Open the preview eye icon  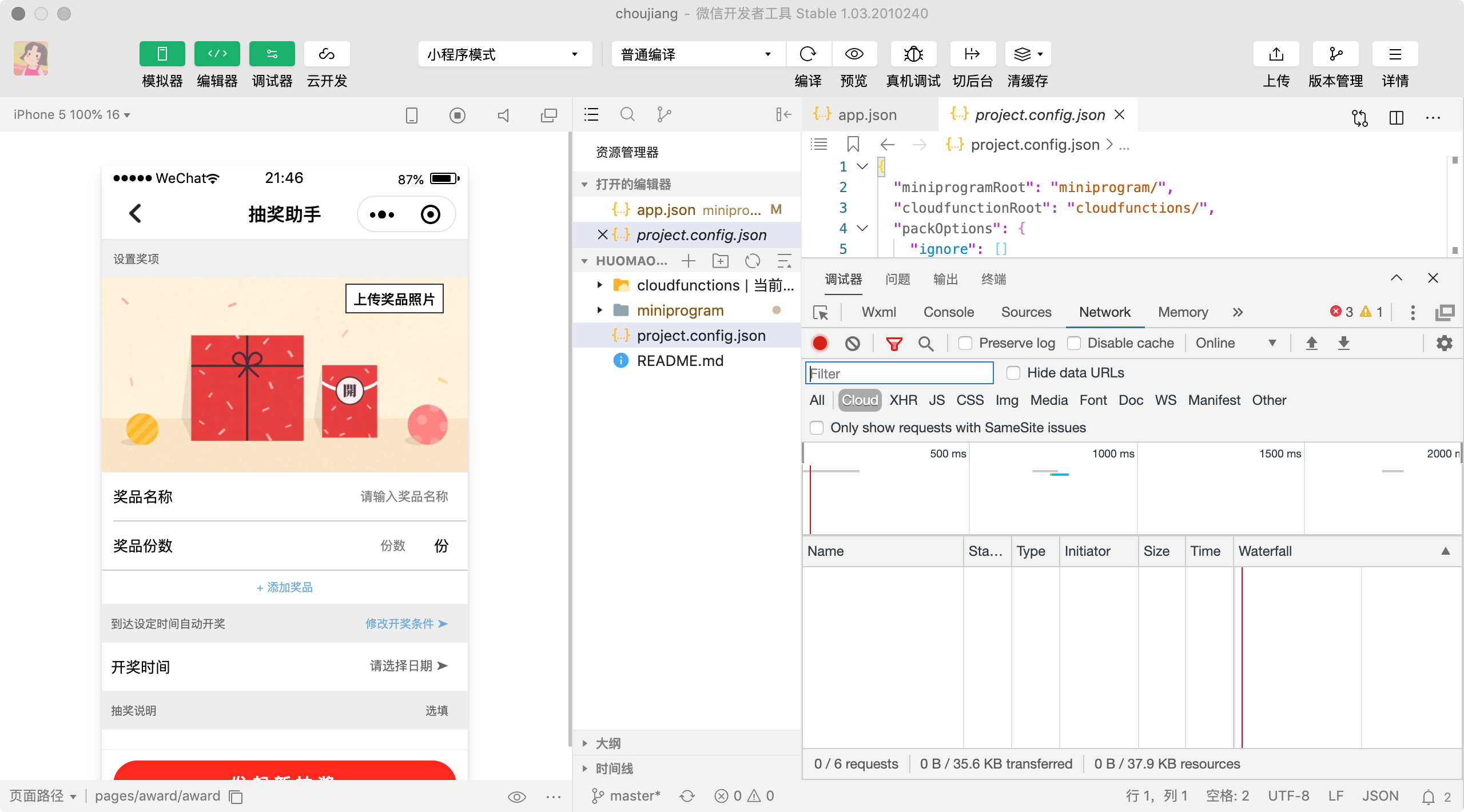click(854, 54)
